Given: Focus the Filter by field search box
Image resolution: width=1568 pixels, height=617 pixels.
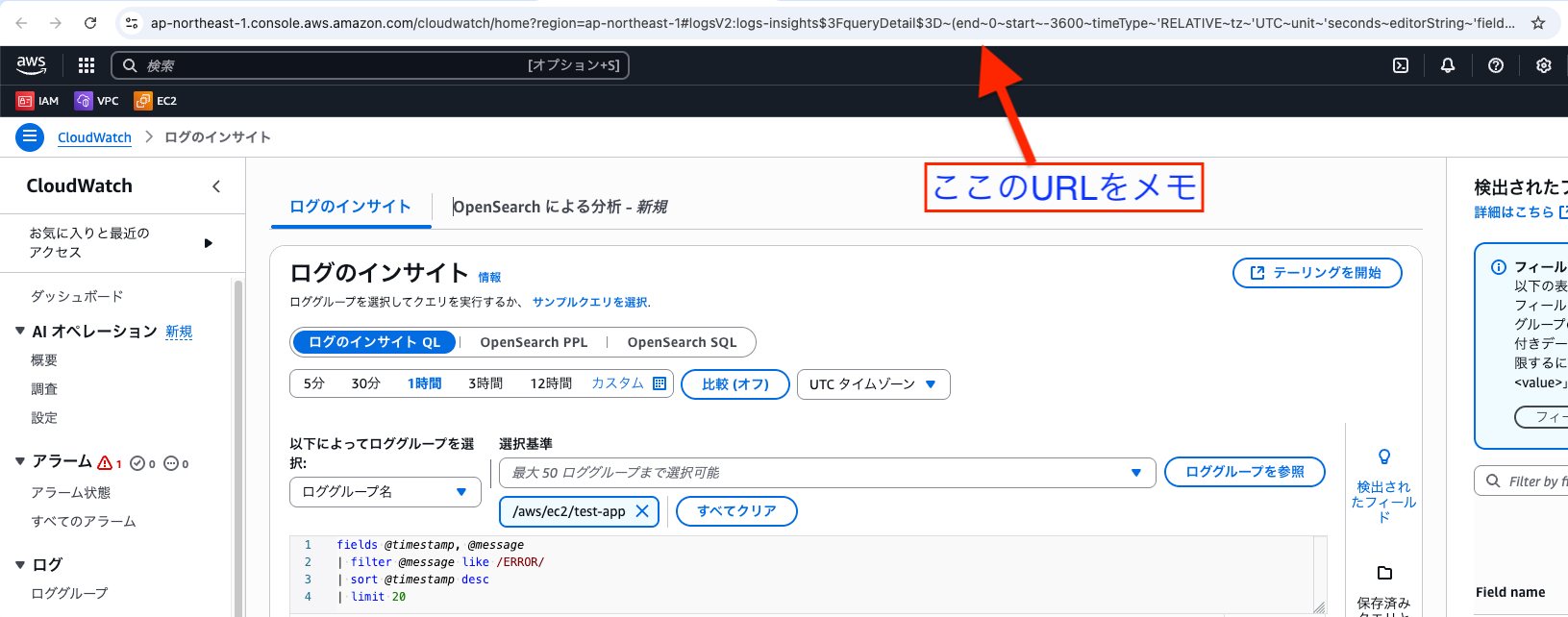Looking at the screenshot, I should (x=1521, y=481).
